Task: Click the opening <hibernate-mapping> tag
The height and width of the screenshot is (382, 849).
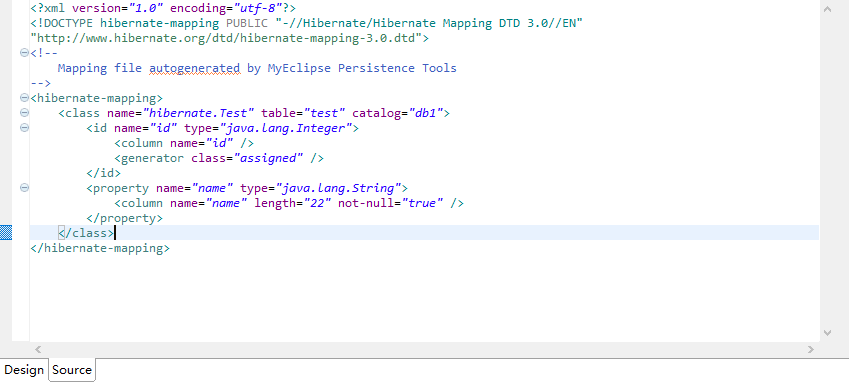Action: [x=96, y=98]
